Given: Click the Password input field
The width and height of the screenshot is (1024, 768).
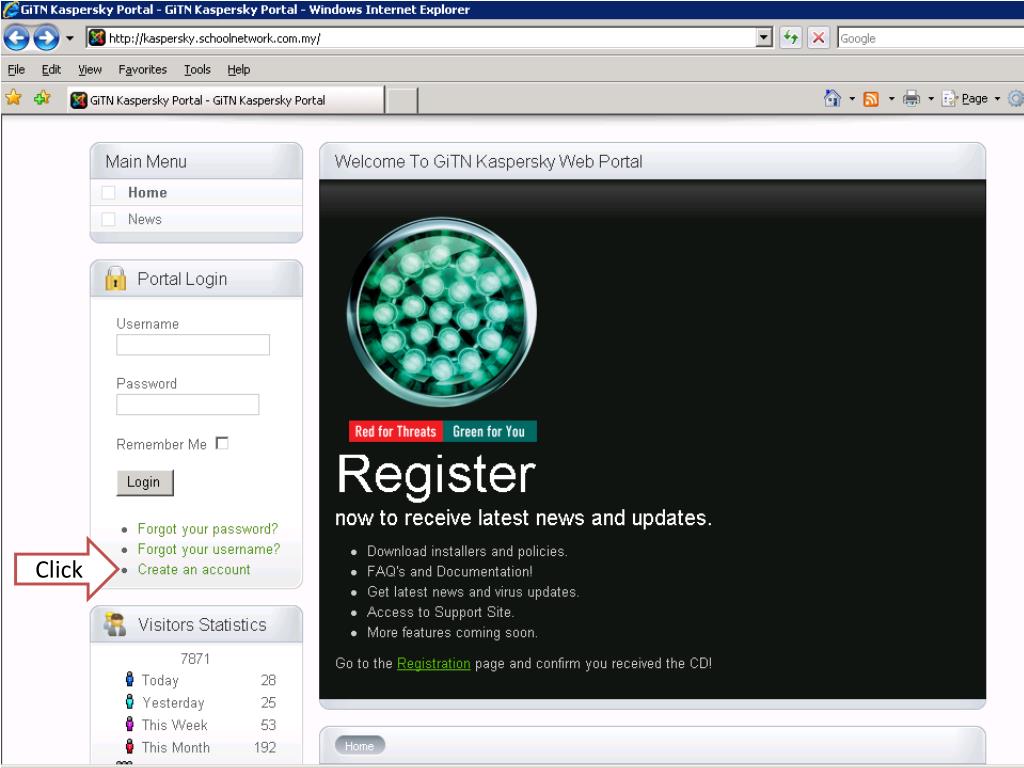Looking at the screenshot, I should coord(187,404).
